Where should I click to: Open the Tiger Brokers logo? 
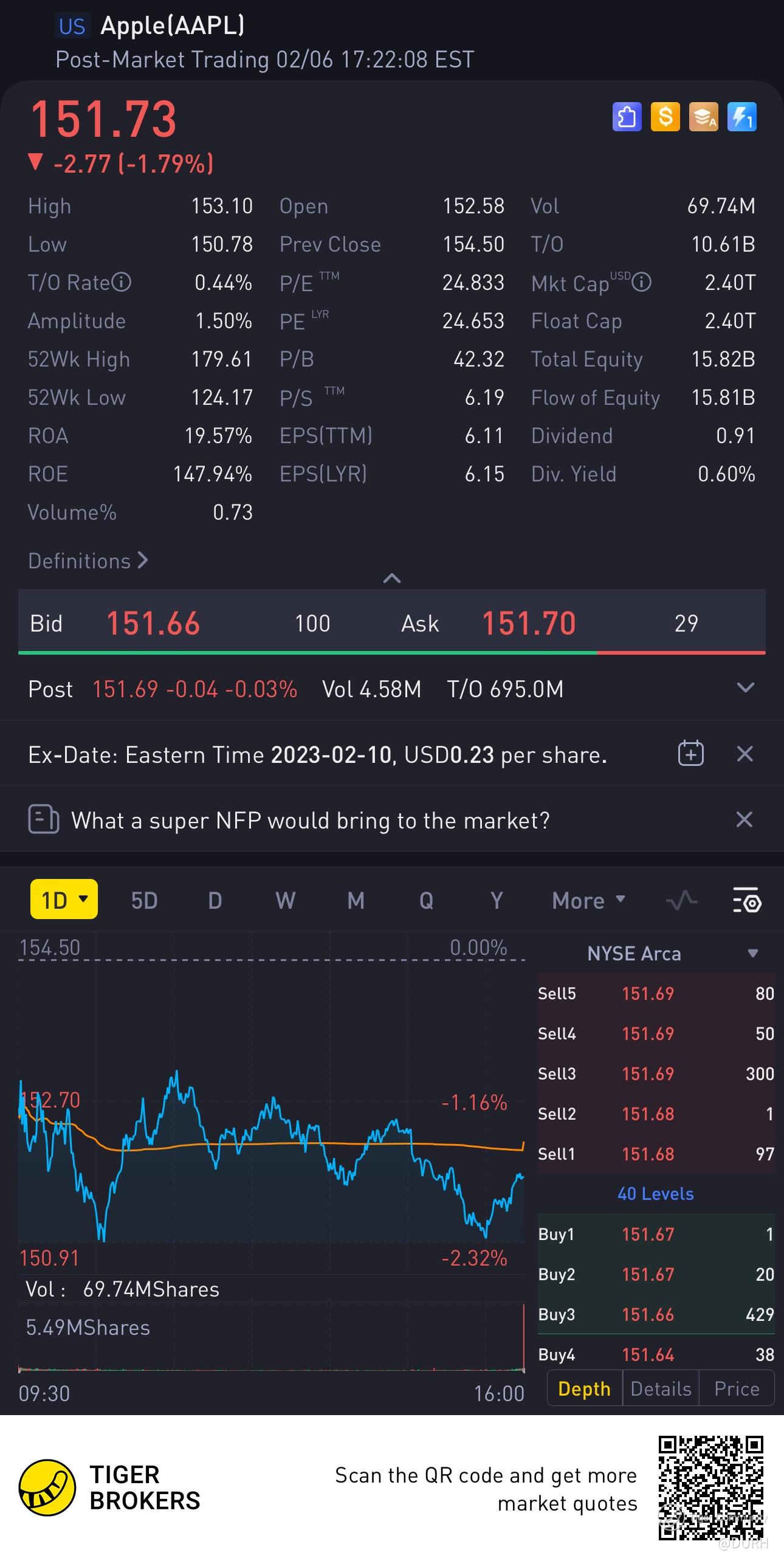[109, 1487]
